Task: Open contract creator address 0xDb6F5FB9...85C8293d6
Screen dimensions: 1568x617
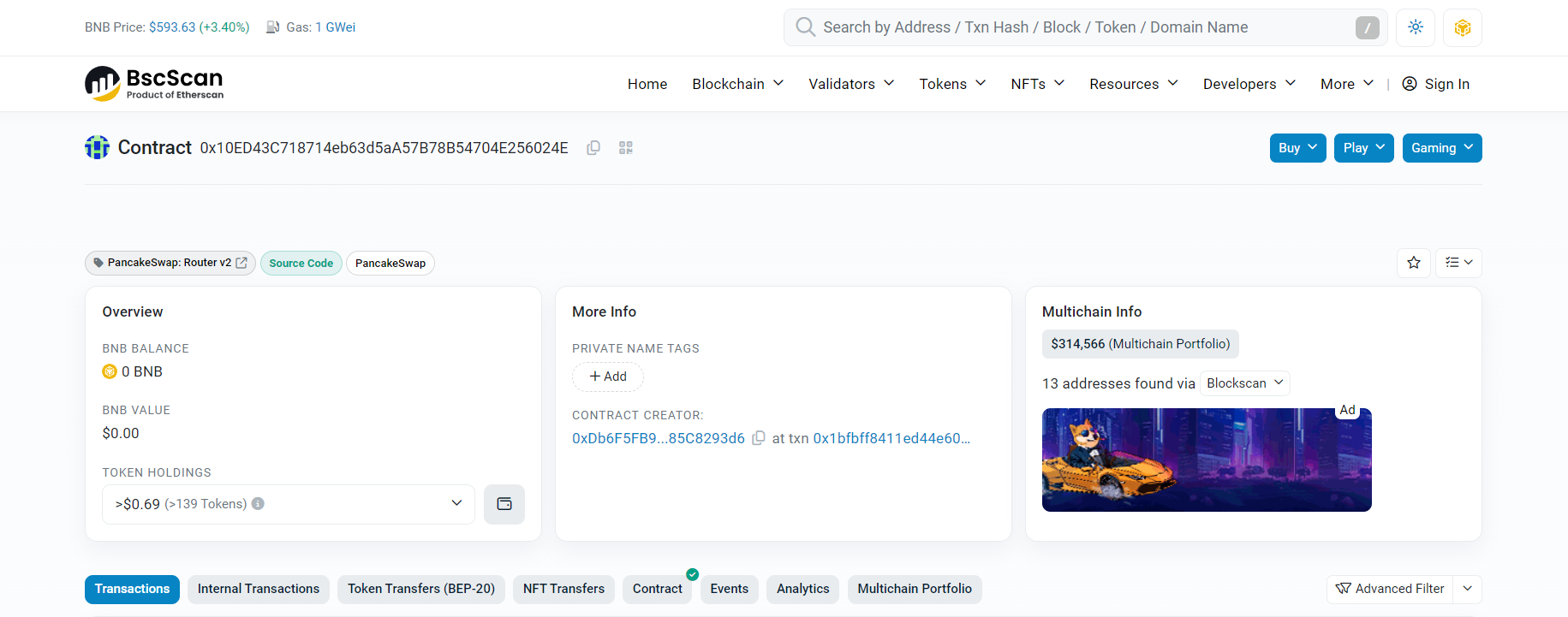Action: 659,438
